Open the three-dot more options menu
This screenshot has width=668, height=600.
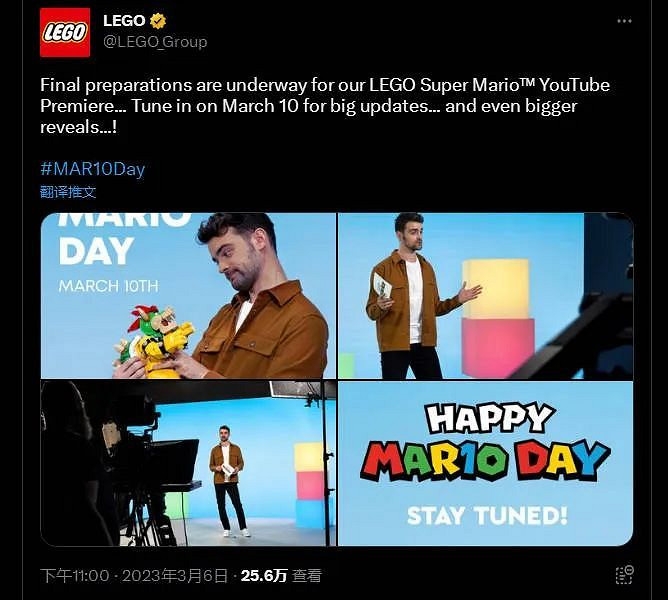click(624, 21)
